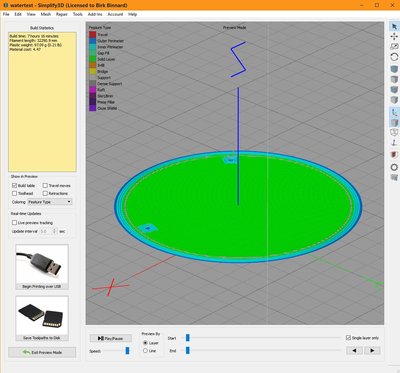Screen dimensions: 400x373
Task: Activate the translate view move tool
Action: click(394, 36)
